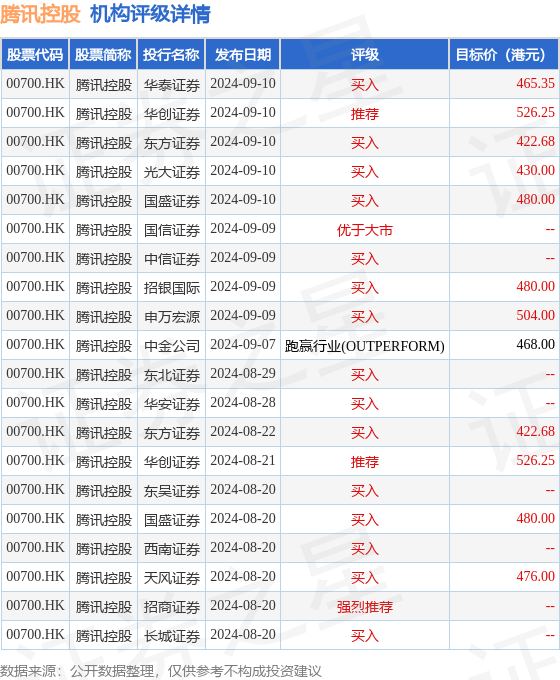This screenshot has height=680, width=560.
Task: Click the 目标价（港元） column header
Action: 504,55
